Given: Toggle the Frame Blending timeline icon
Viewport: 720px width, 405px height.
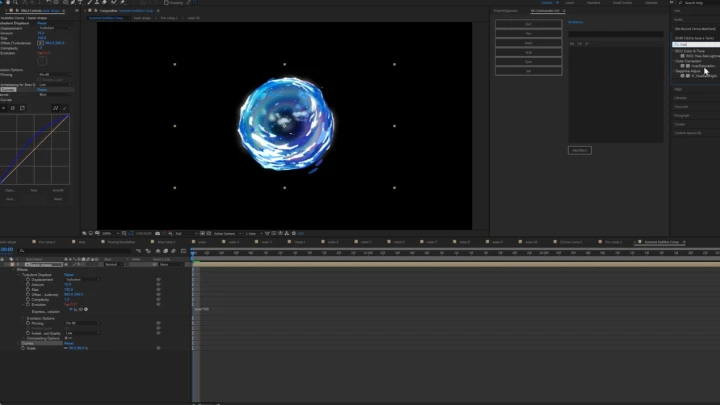Looking at the screenshot, I should pos(165,251).
